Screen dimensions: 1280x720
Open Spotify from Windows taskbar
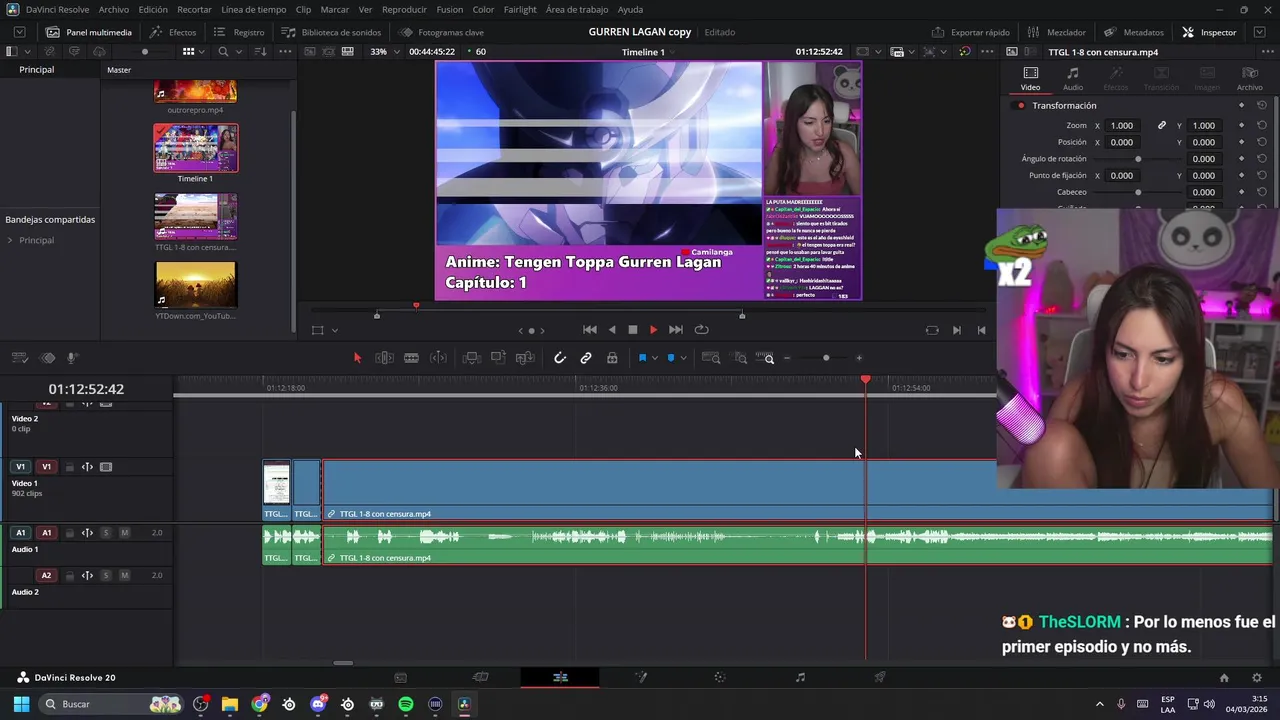pyautogui.click(x=405, y=704)
